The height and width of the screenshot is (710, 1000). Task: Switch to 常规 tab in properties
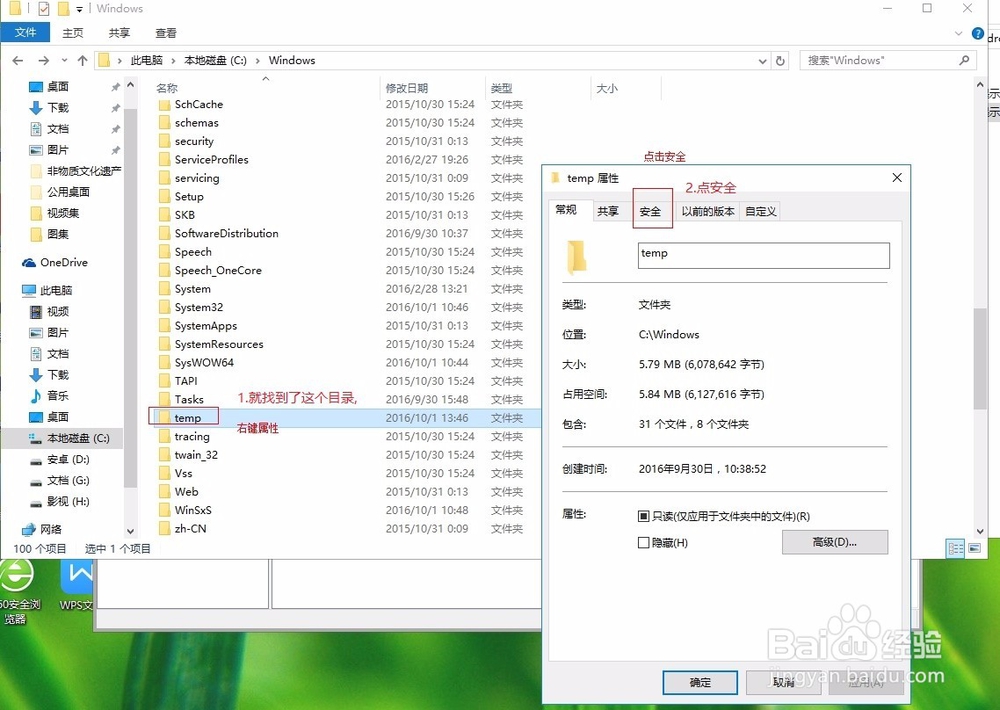tap(566, 209)
